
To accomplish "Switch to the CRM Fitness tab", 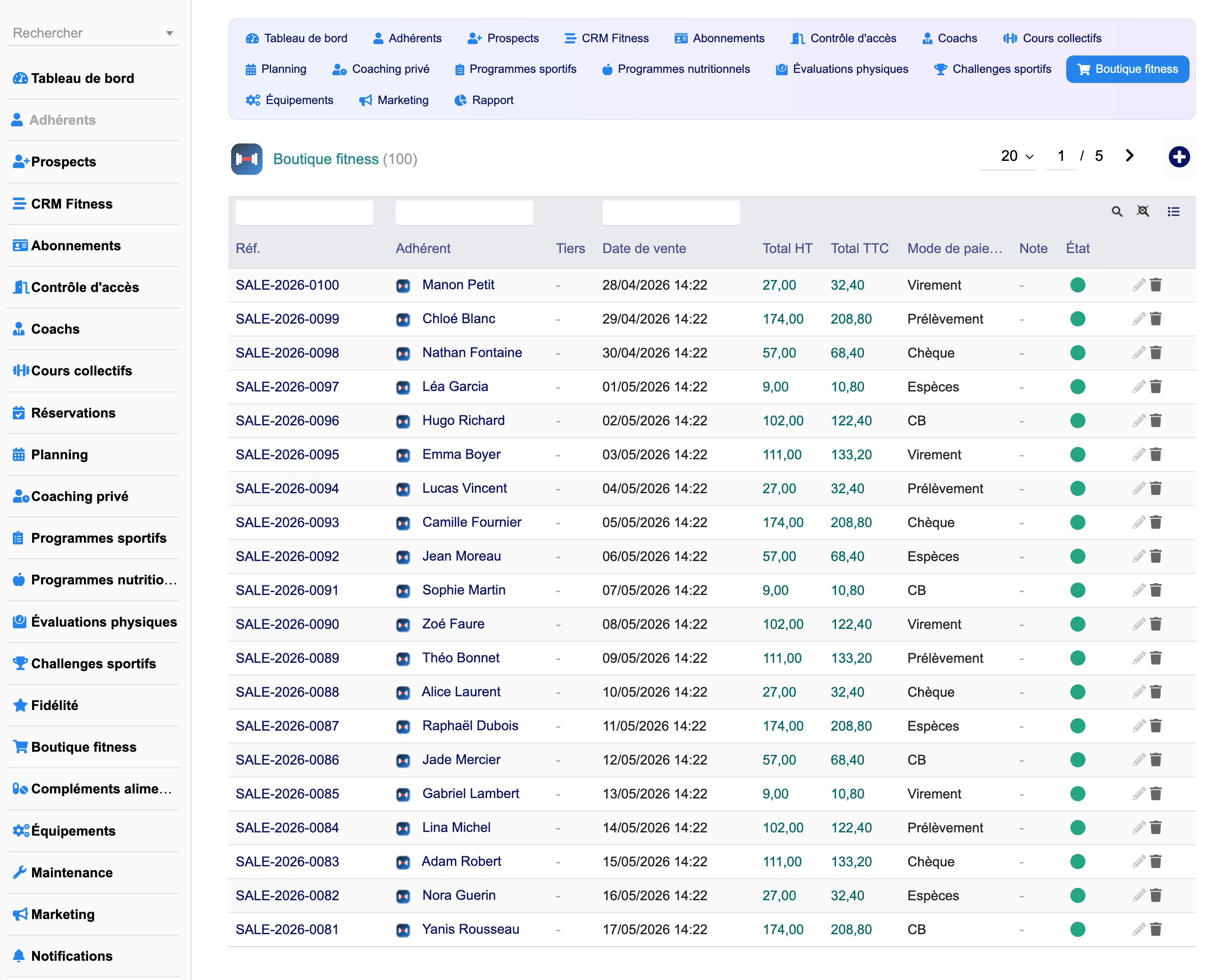I will 607,38.
